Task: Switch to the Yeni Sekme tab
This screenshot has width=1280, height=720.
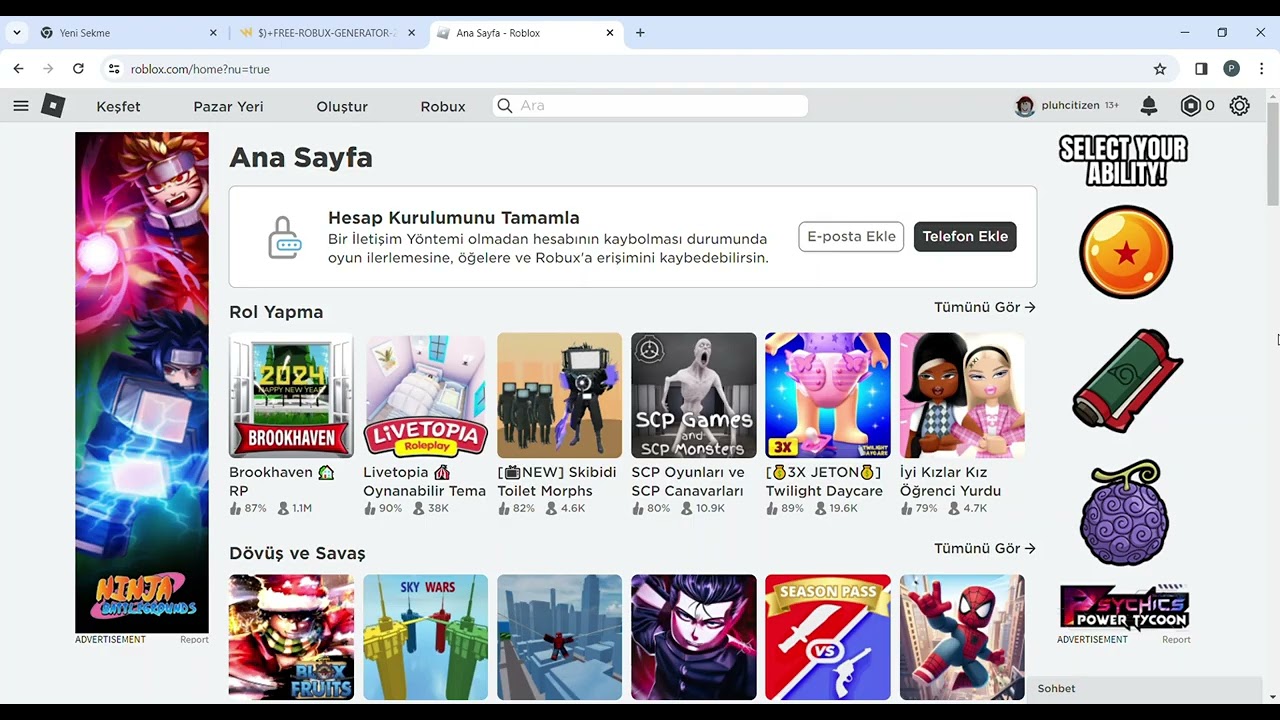Action: click(x=127, y=33)
